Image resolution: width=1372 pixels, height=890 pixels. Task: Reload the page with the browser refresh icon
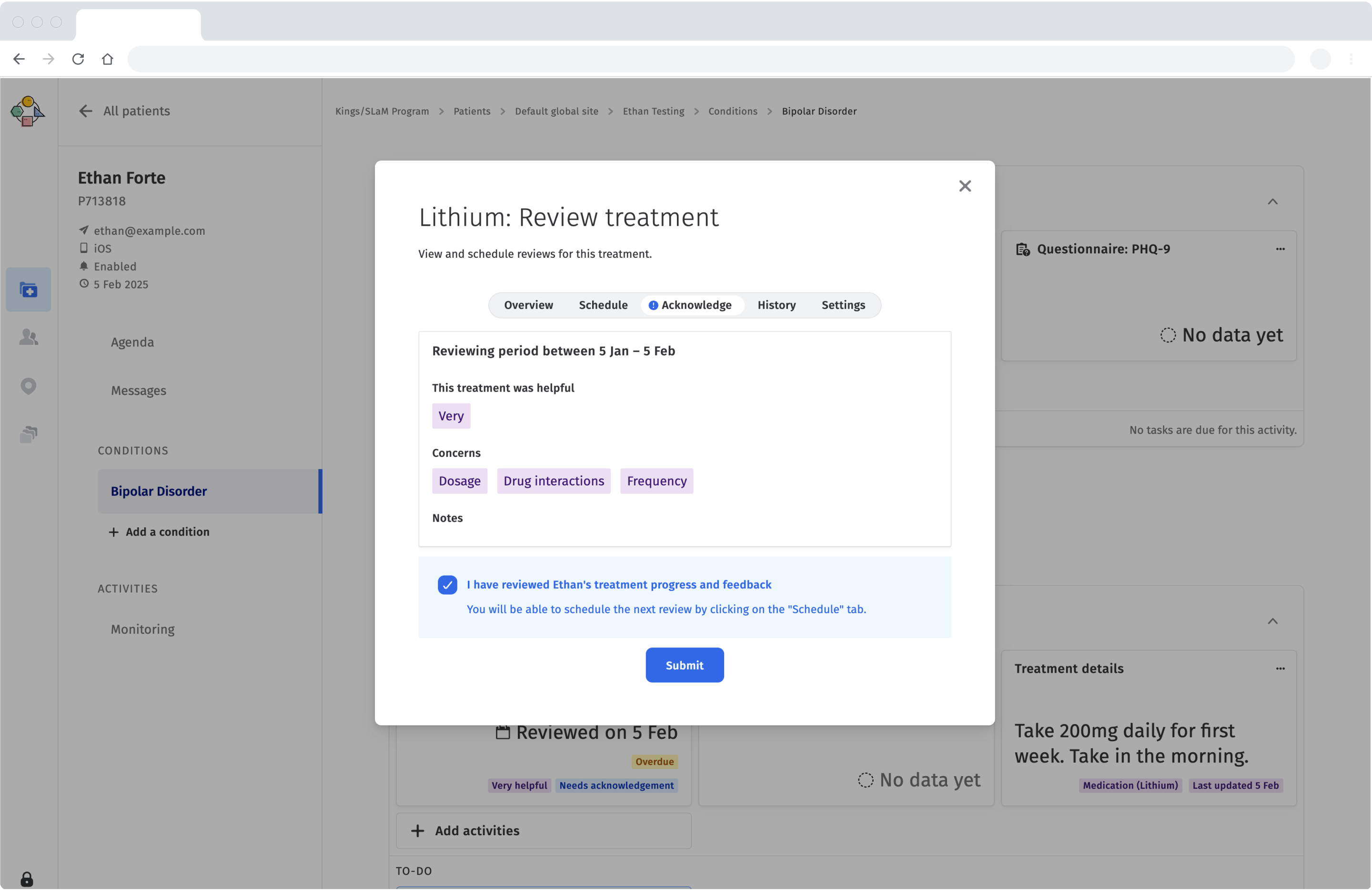pos(78,59)
